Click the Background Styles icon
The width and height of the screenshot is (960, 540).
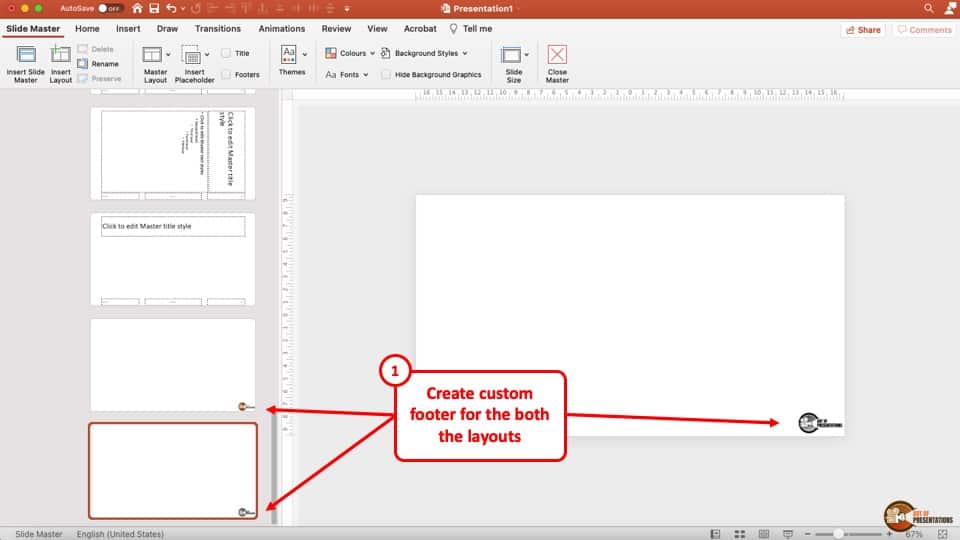[x=385, y=53]
